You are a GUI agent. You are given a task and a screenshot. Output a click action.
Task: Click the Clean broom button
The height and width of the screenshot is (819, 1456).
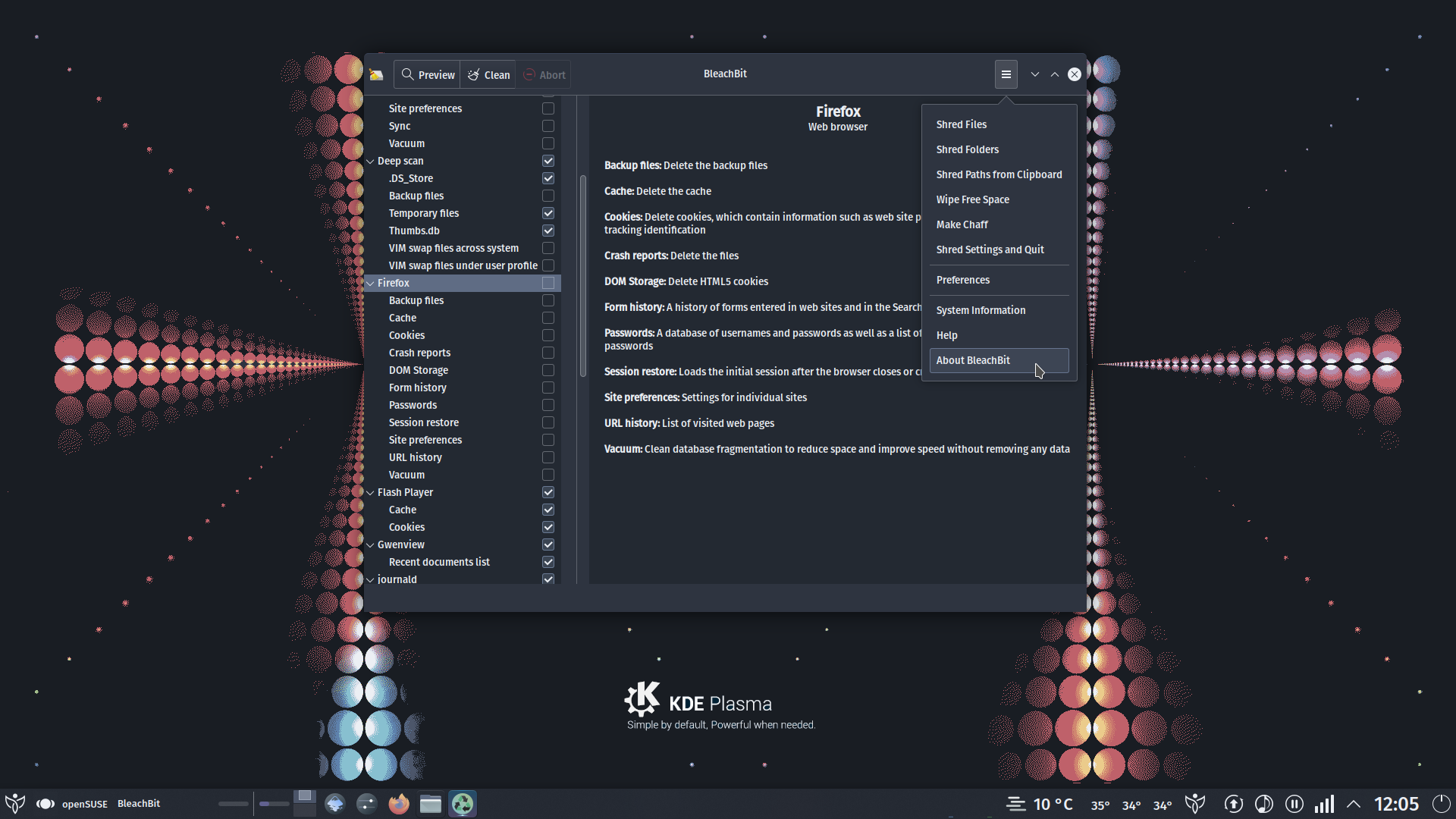click(488, 74)
